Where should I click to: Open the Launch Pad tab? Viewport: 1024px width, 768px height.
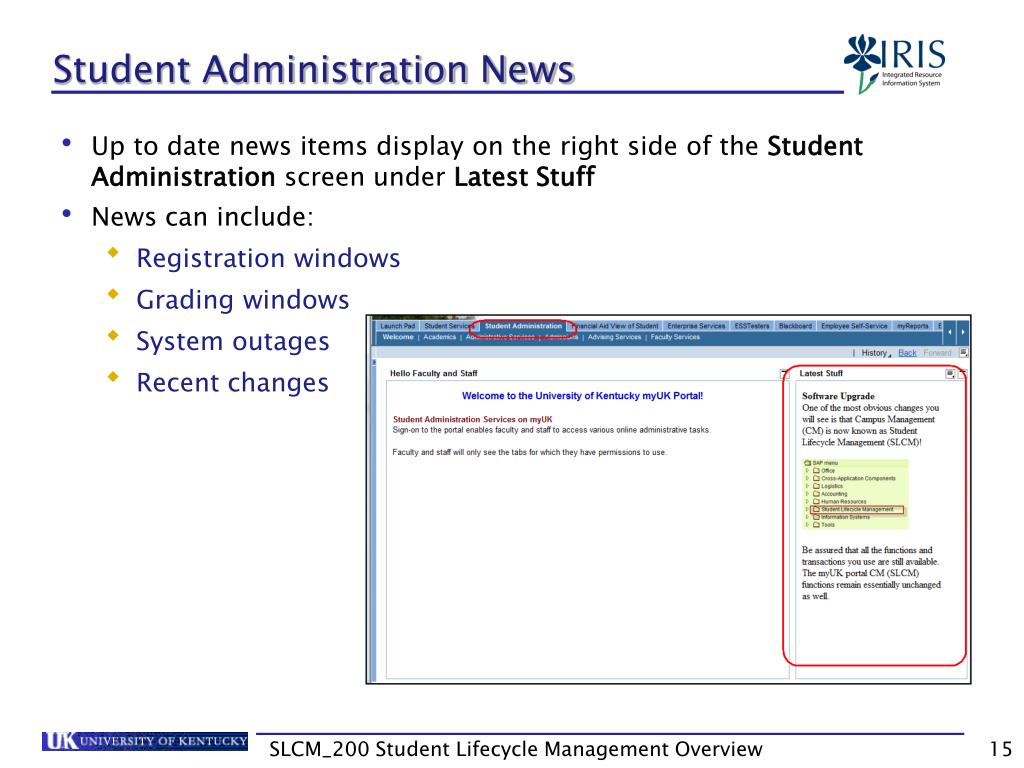[397, 326]
